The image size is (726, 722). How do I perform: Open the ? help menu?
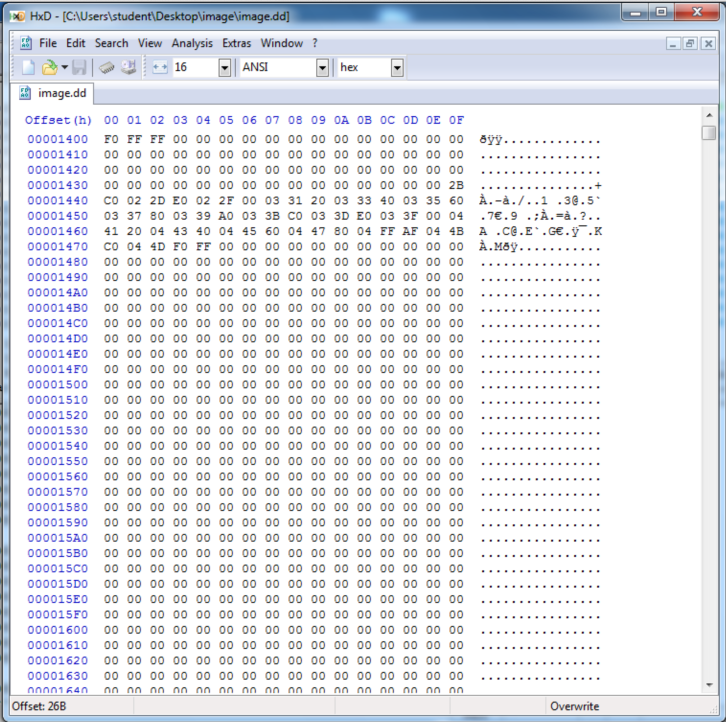(x=315, y=43)
